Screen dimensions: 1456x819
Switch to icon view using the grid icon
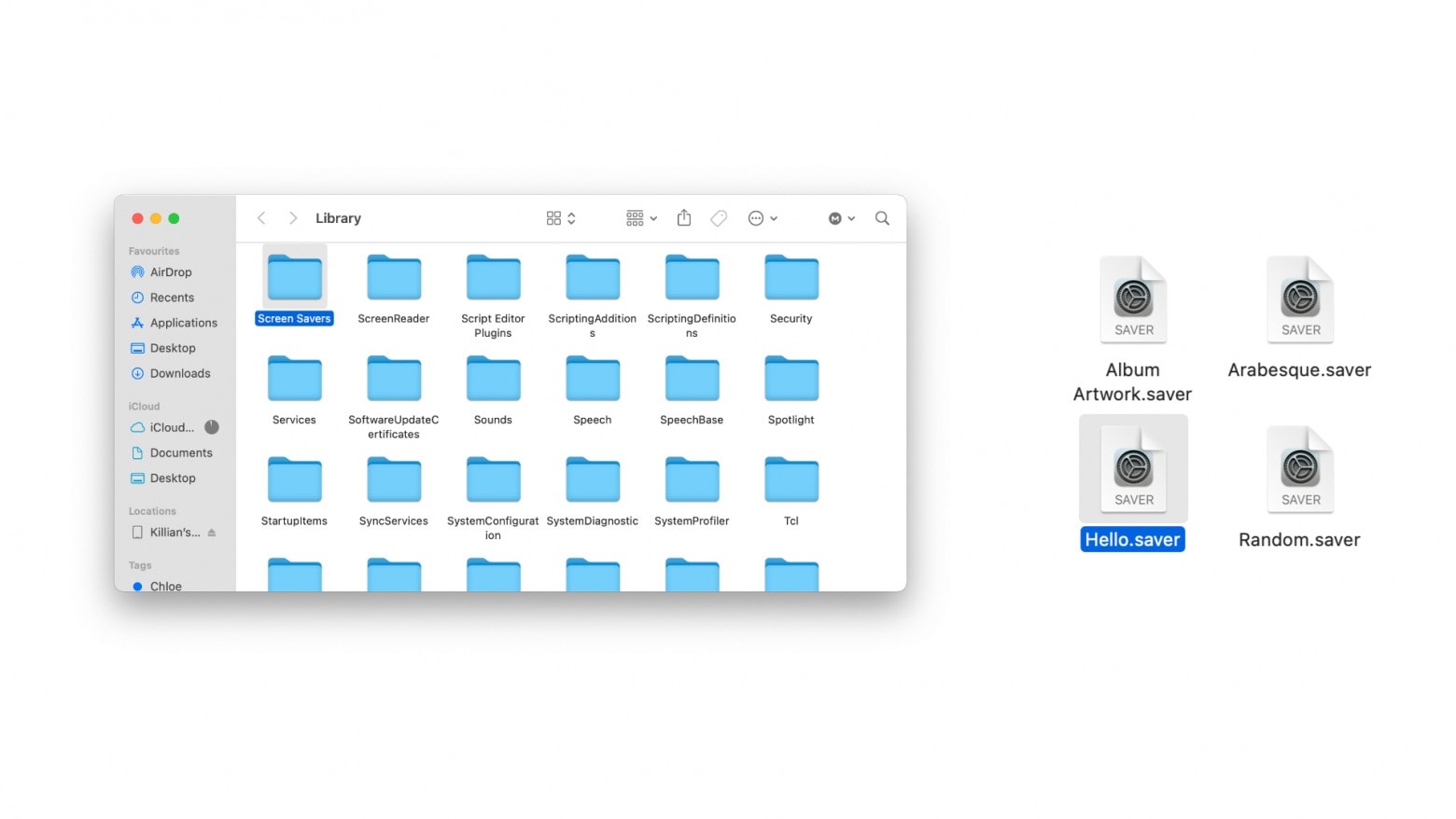553,217
